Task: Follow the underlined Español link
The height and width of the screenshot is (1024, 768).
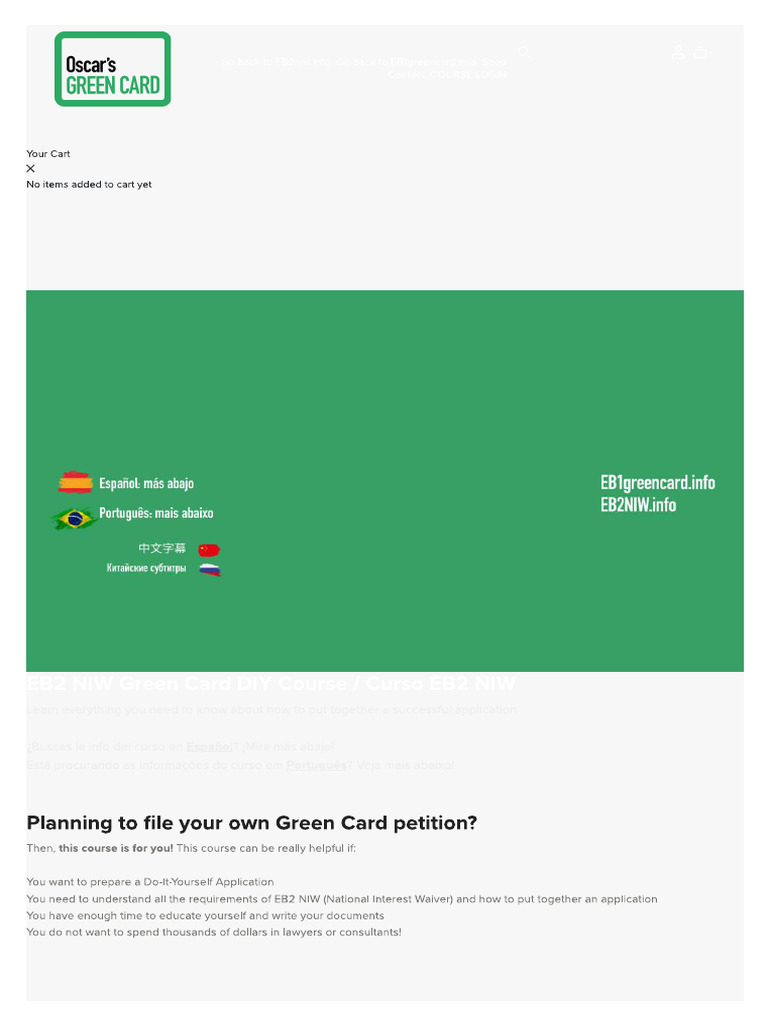Action: (x=209, y=746)
